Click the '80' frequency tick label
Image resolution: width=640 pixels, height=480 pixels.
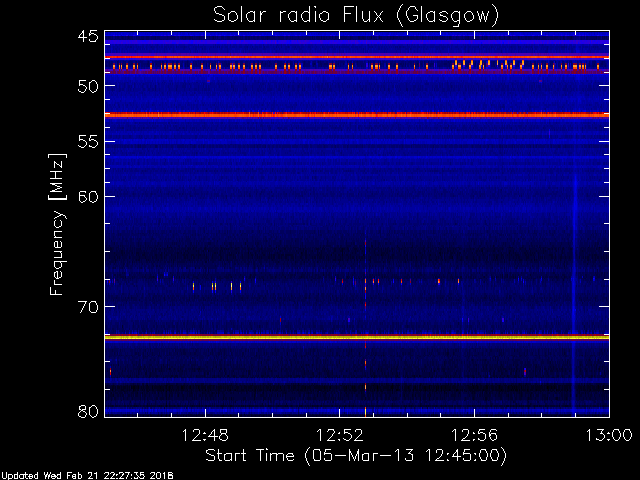(x=88, y=411)
